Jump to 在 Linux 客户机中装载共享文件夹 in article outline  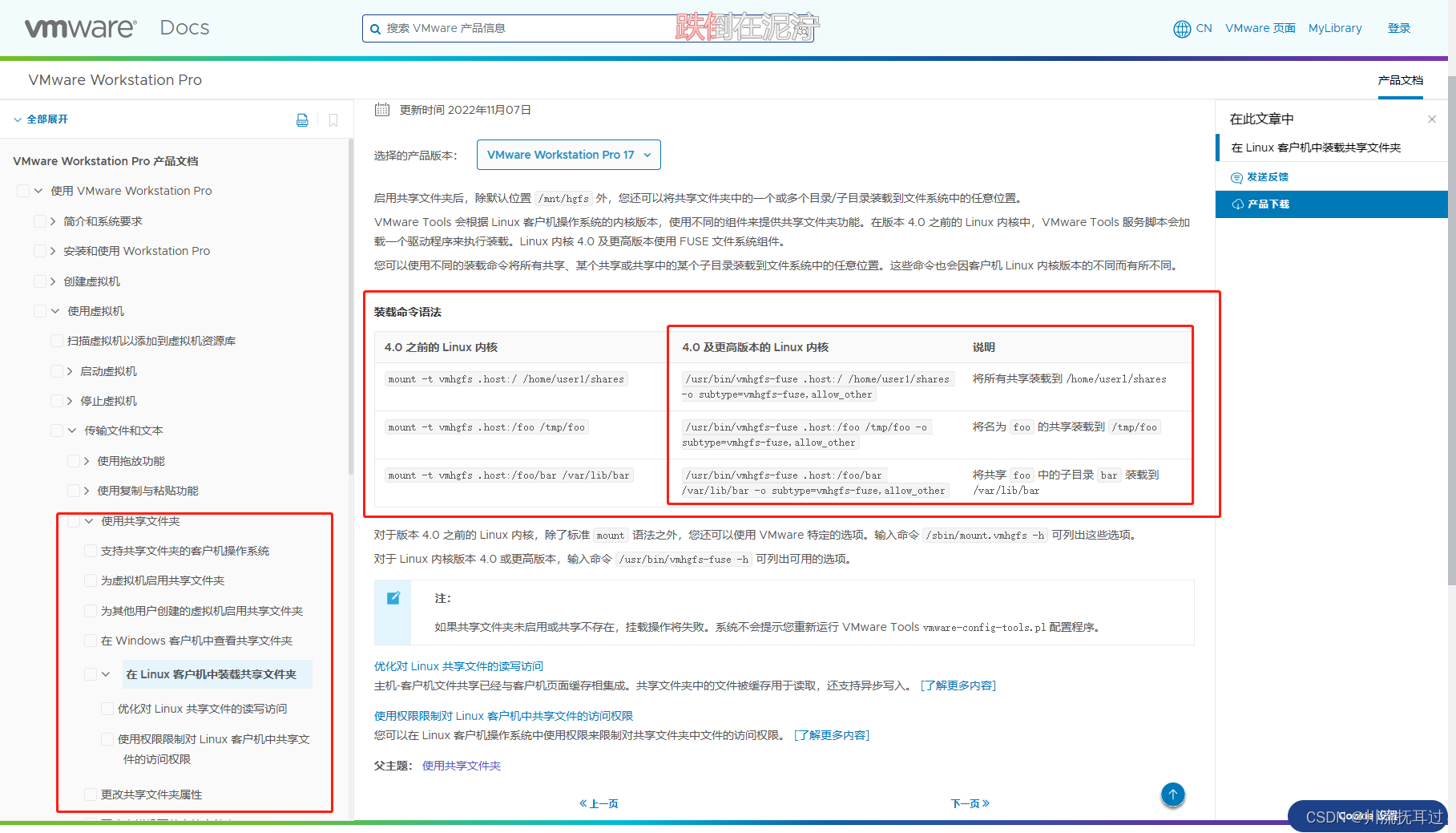(1316, 148)
